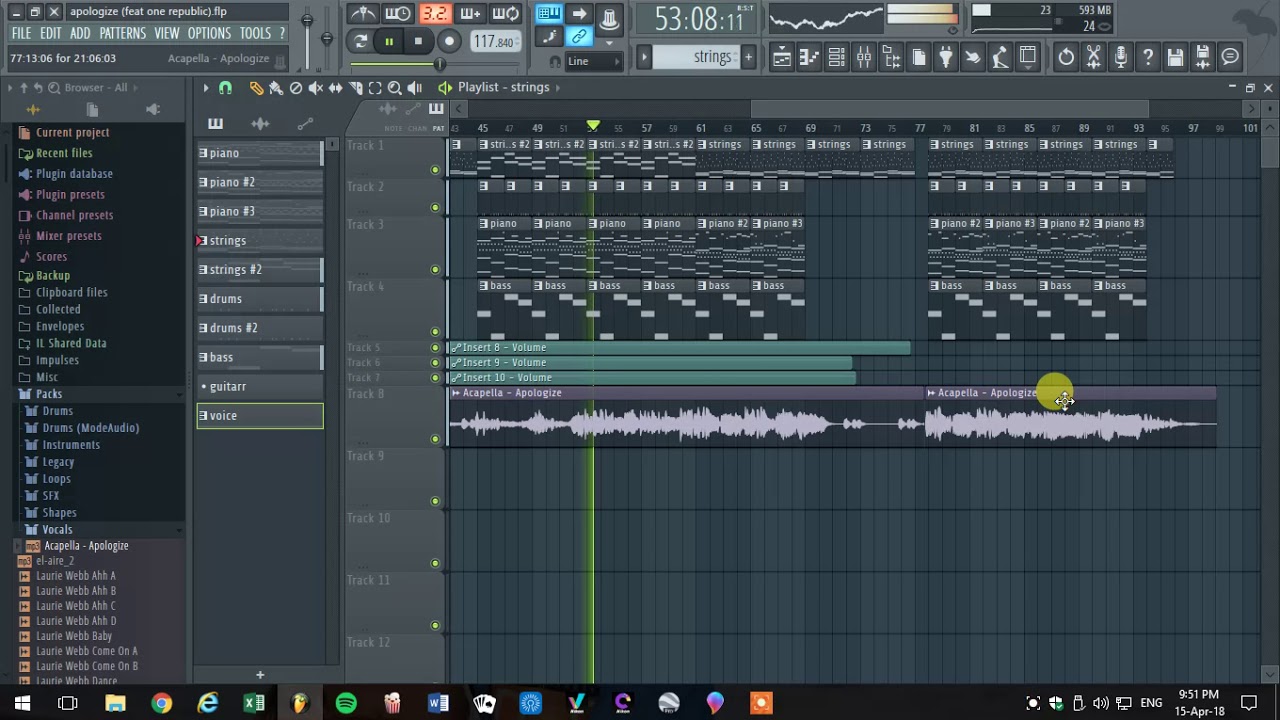This screenshot has width=1280, height=720.
Task: Add new pattern with plus button
Action: [x=260, y=675]
